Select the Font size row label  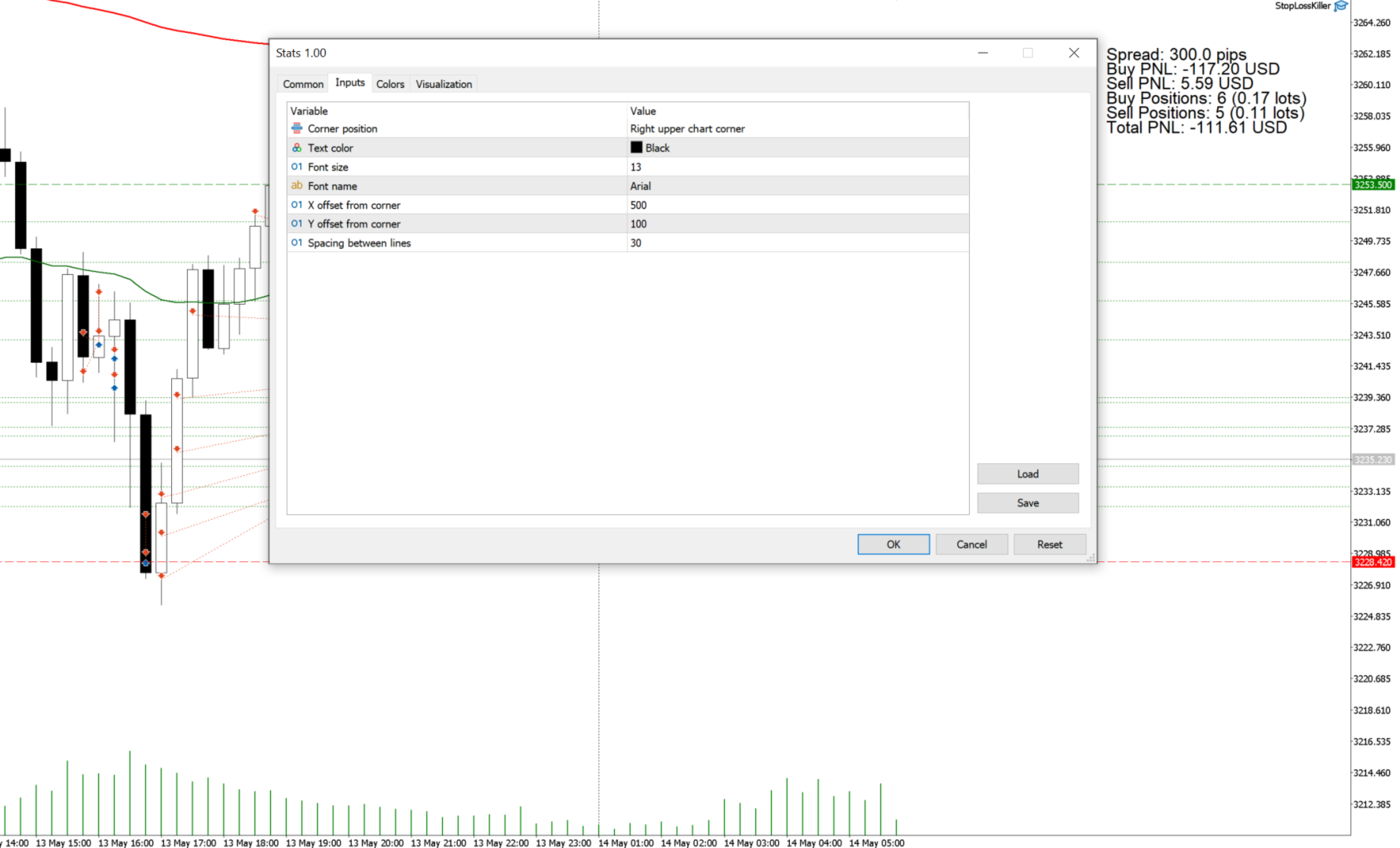point(328,167)
